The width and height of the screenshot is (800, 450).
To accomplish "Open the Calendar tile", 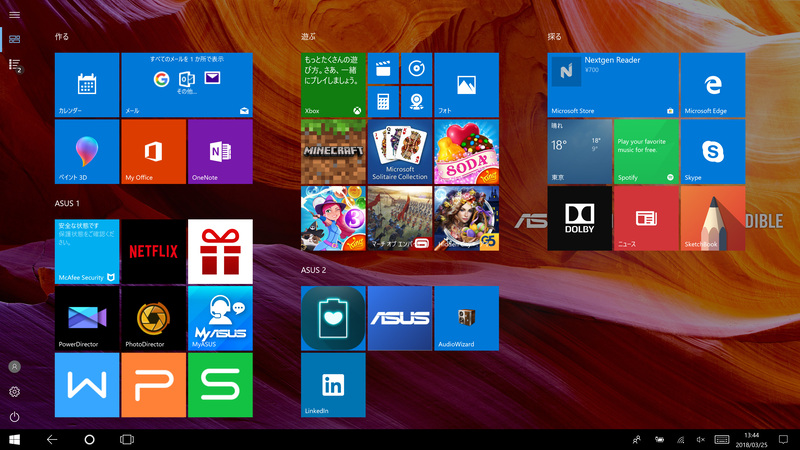I will pos(87,85).
